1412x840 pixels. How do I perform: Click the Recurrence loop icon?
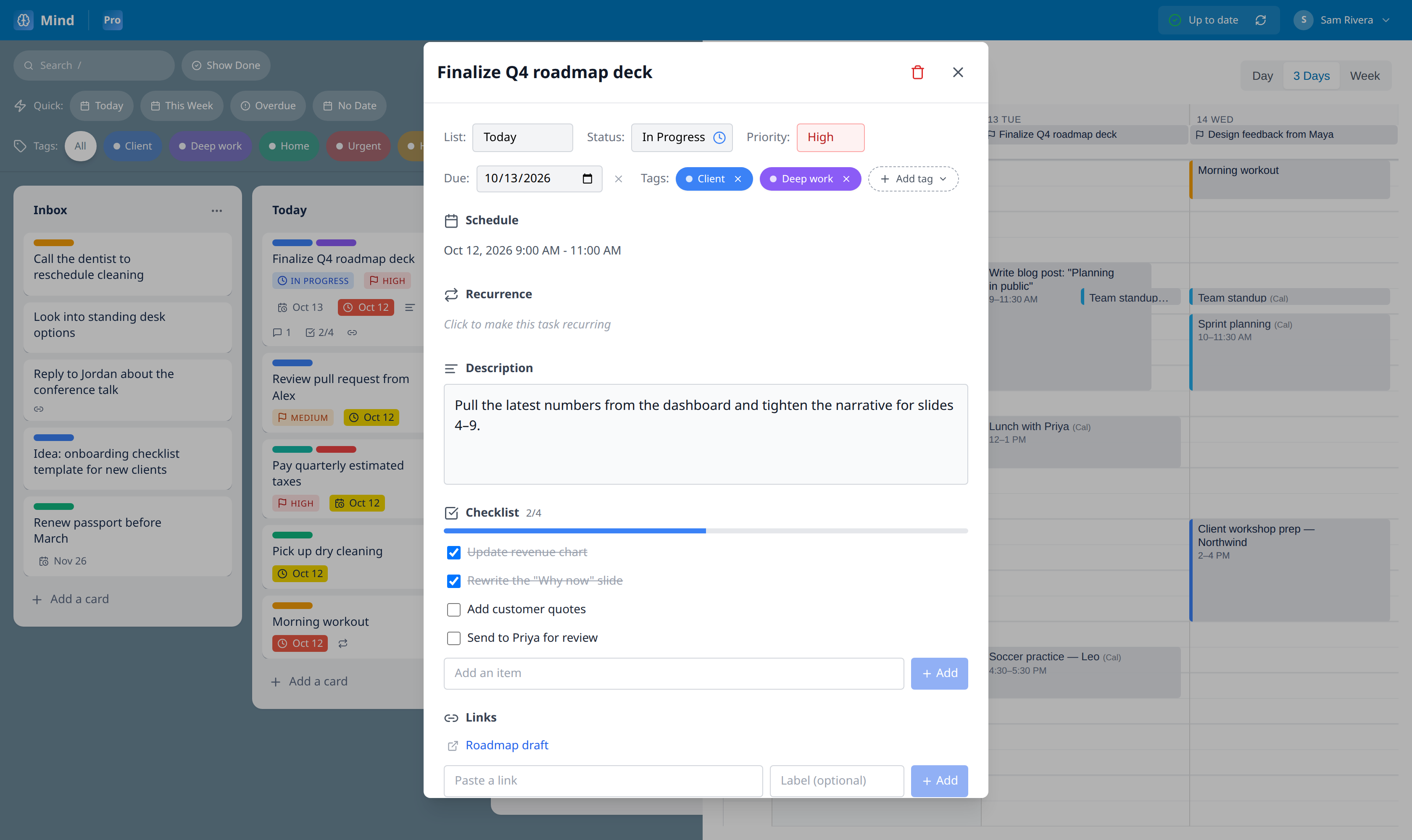(451, 295)
